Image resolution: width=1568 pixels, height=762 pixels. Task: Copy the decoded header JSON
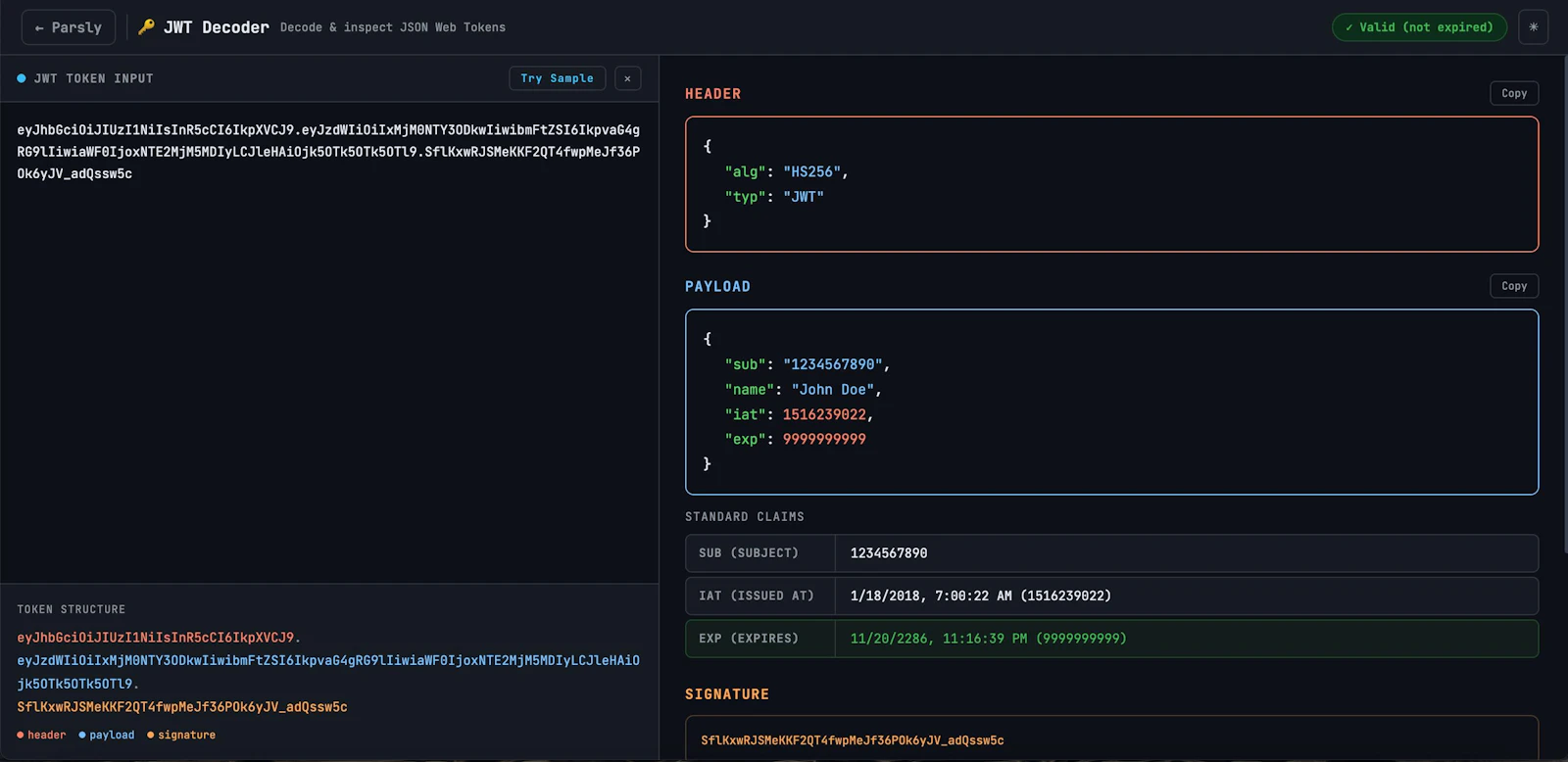coord(1514,93)
